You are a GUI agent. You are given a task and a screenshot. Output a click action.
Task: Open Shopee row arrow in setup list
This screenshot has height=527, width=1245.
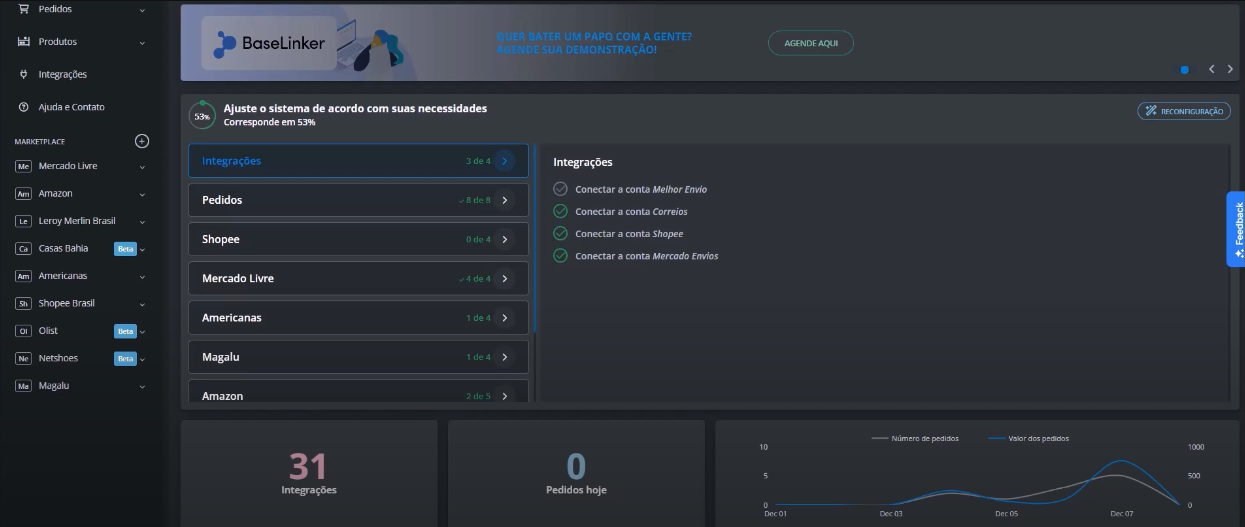(x=505, y=239)
